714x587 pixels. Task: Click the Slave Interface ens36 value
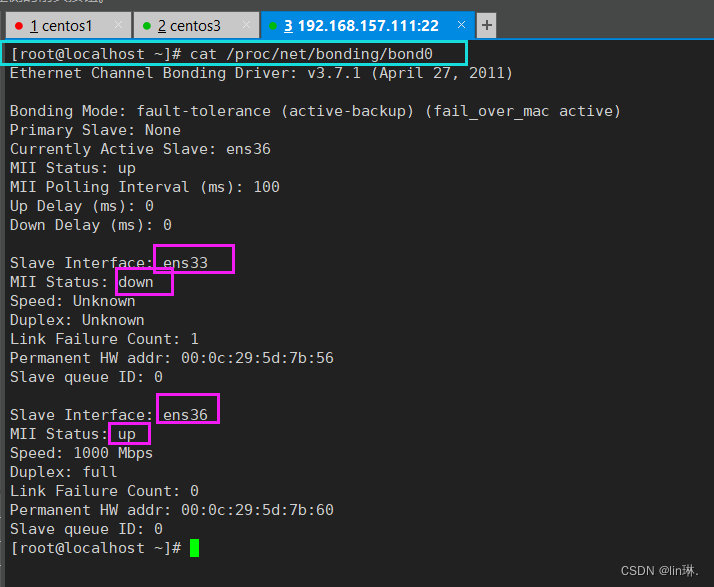(185, 415)
